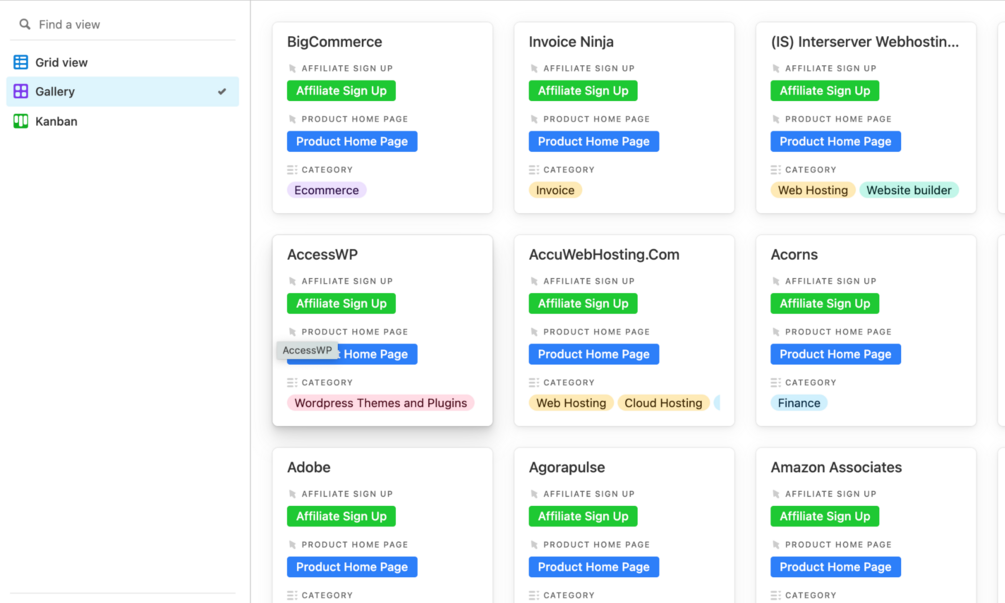Open AccuWebHosting Affiliate Sign Up button
Image resolution: width=1005 pixels, height=603 pixels.
click(x=583, y=303)
